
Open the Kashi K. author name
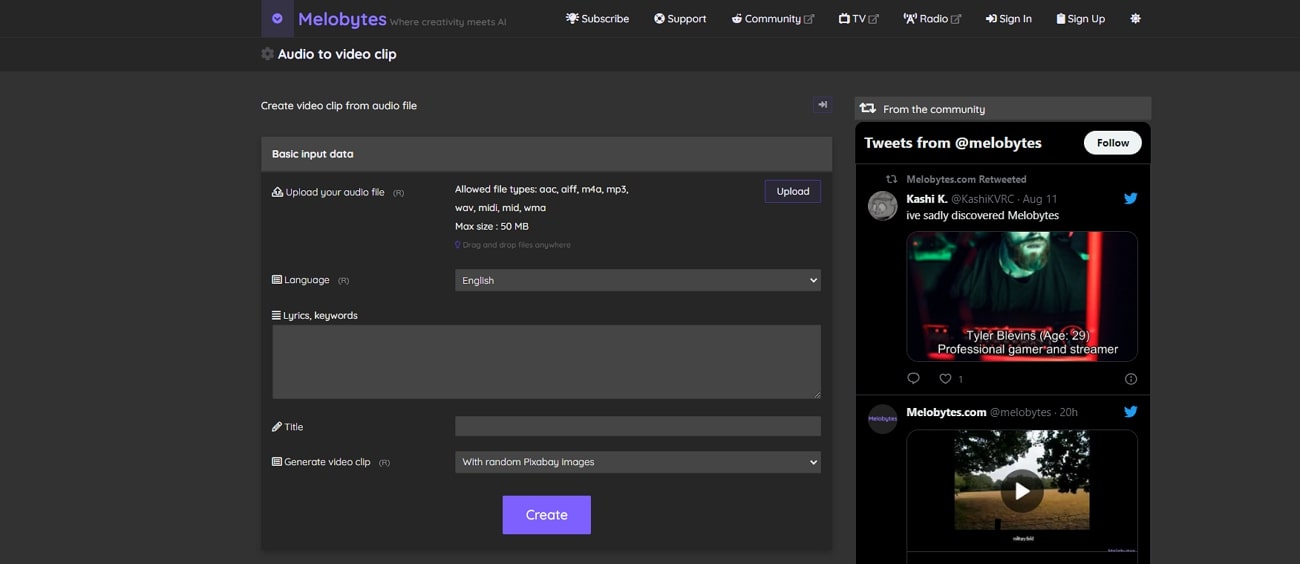pyautogui.click(x=926, y=199)
